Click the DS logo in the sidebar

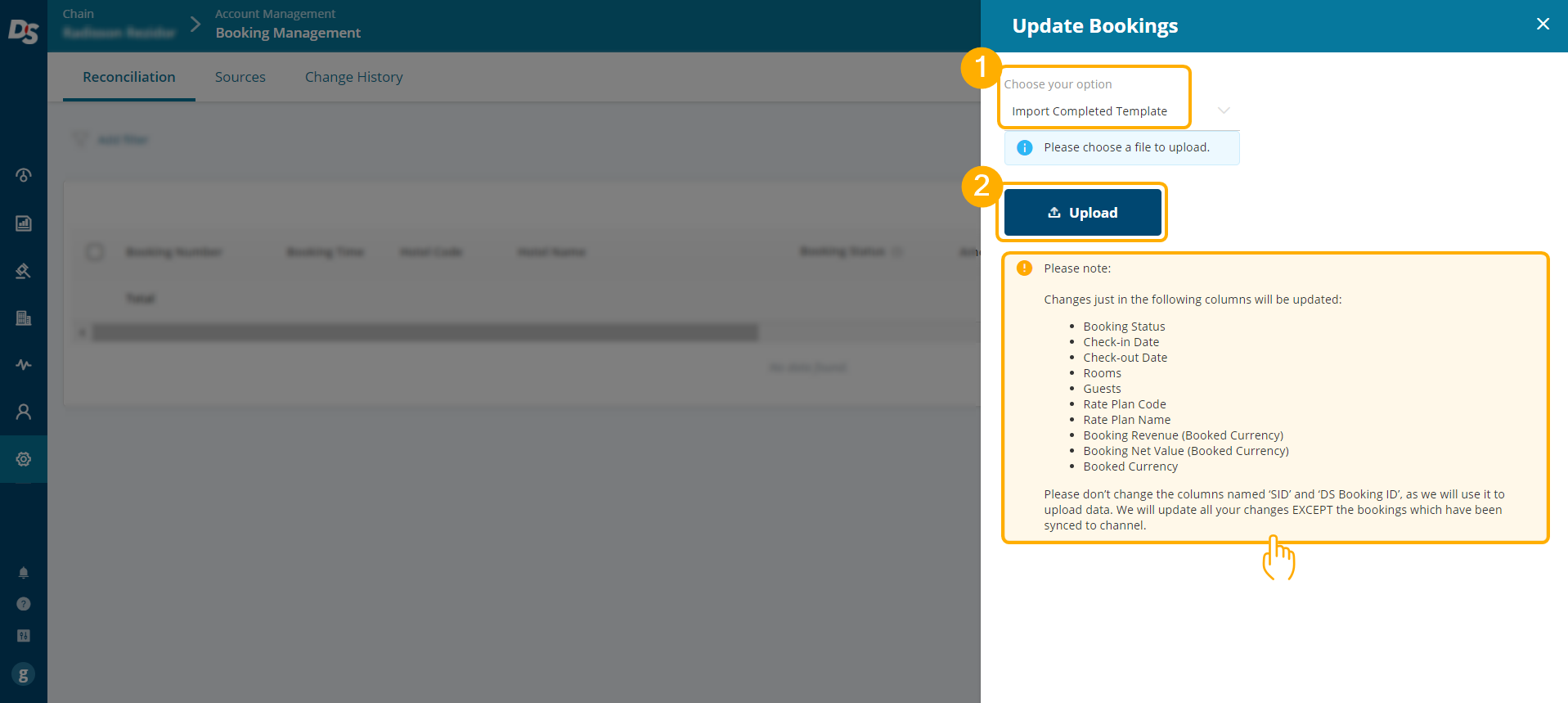23,31
